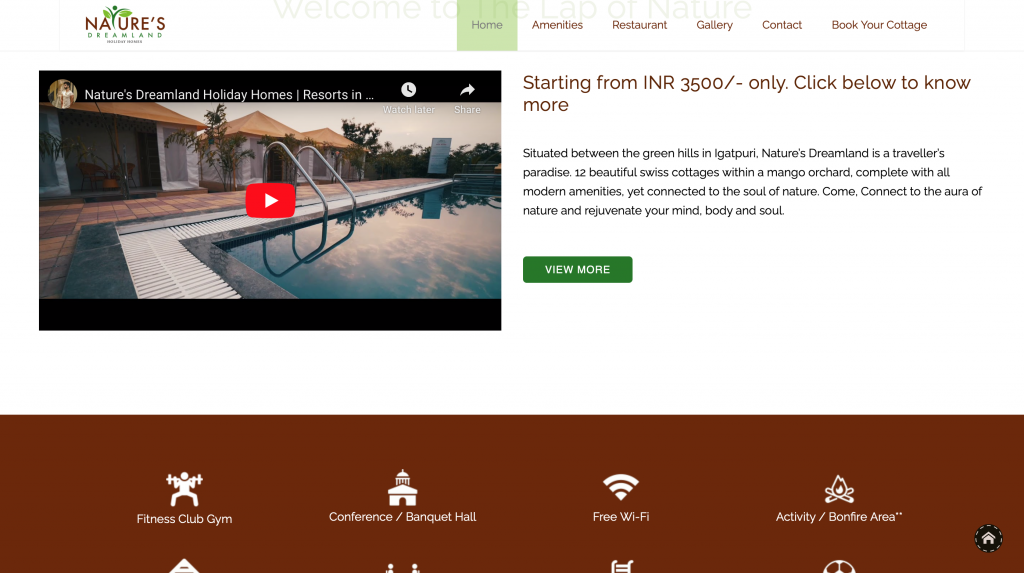
Task: Click the Watch later clock icon
Action: click(409, 90)
